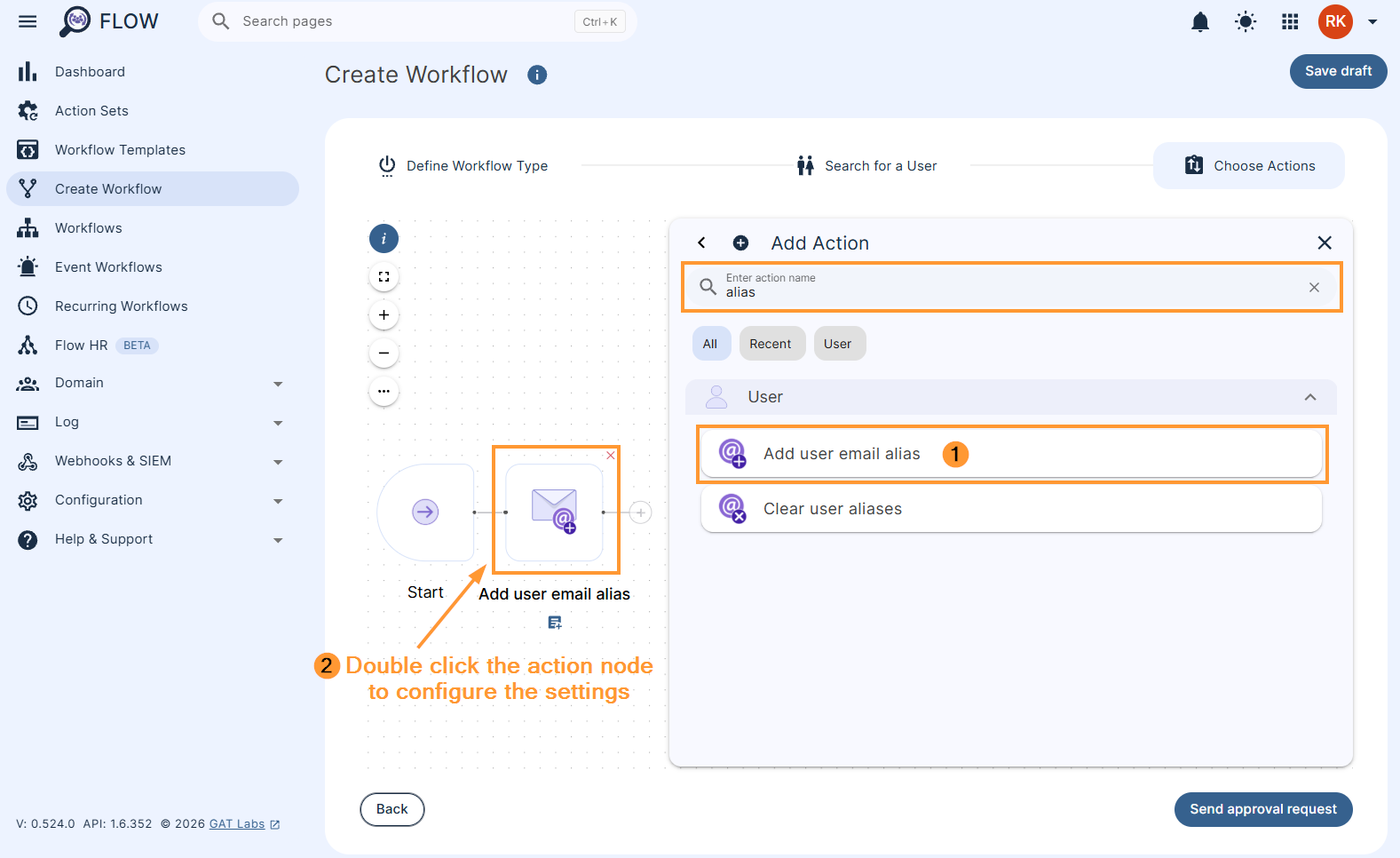Click the Action Sets gear icon
This screenshot has width=1400, height=858.
[28, 111]
